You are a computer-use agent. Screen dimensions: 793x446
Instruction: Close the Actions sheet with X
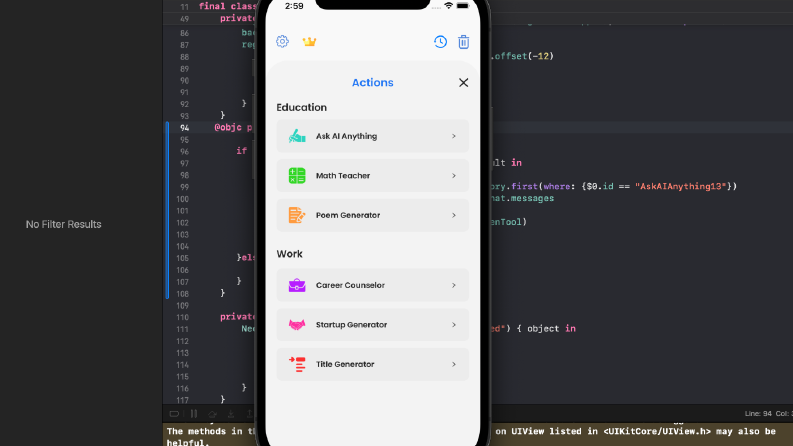[463, 82]
